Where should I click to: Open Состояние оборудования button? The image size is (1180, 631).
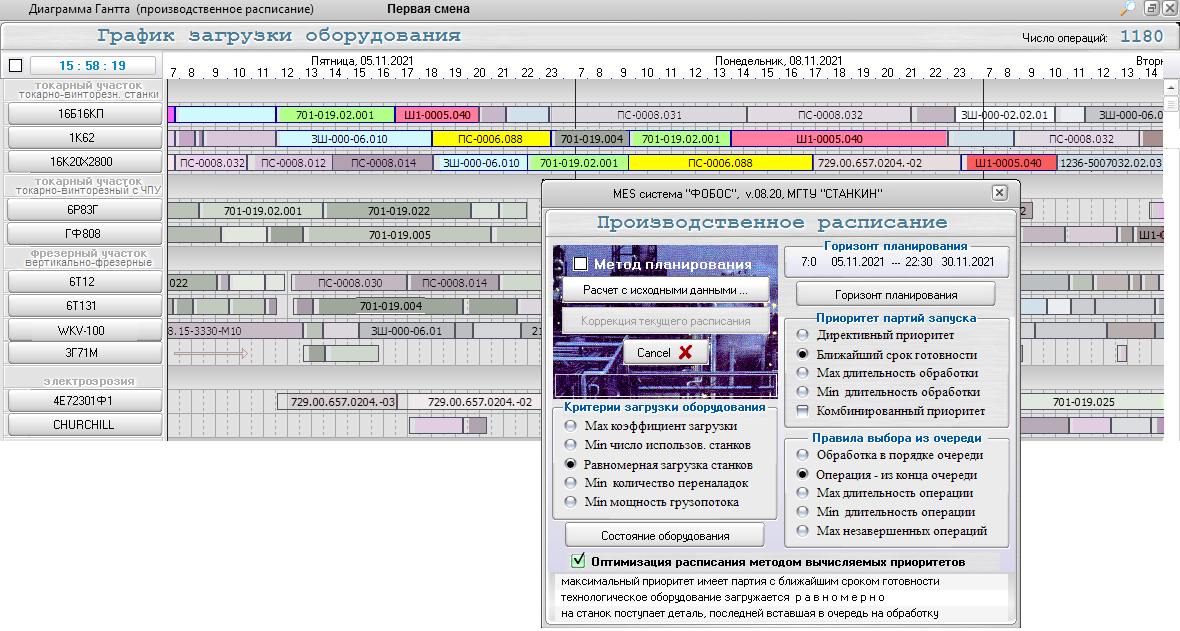[x=664, y=535]
